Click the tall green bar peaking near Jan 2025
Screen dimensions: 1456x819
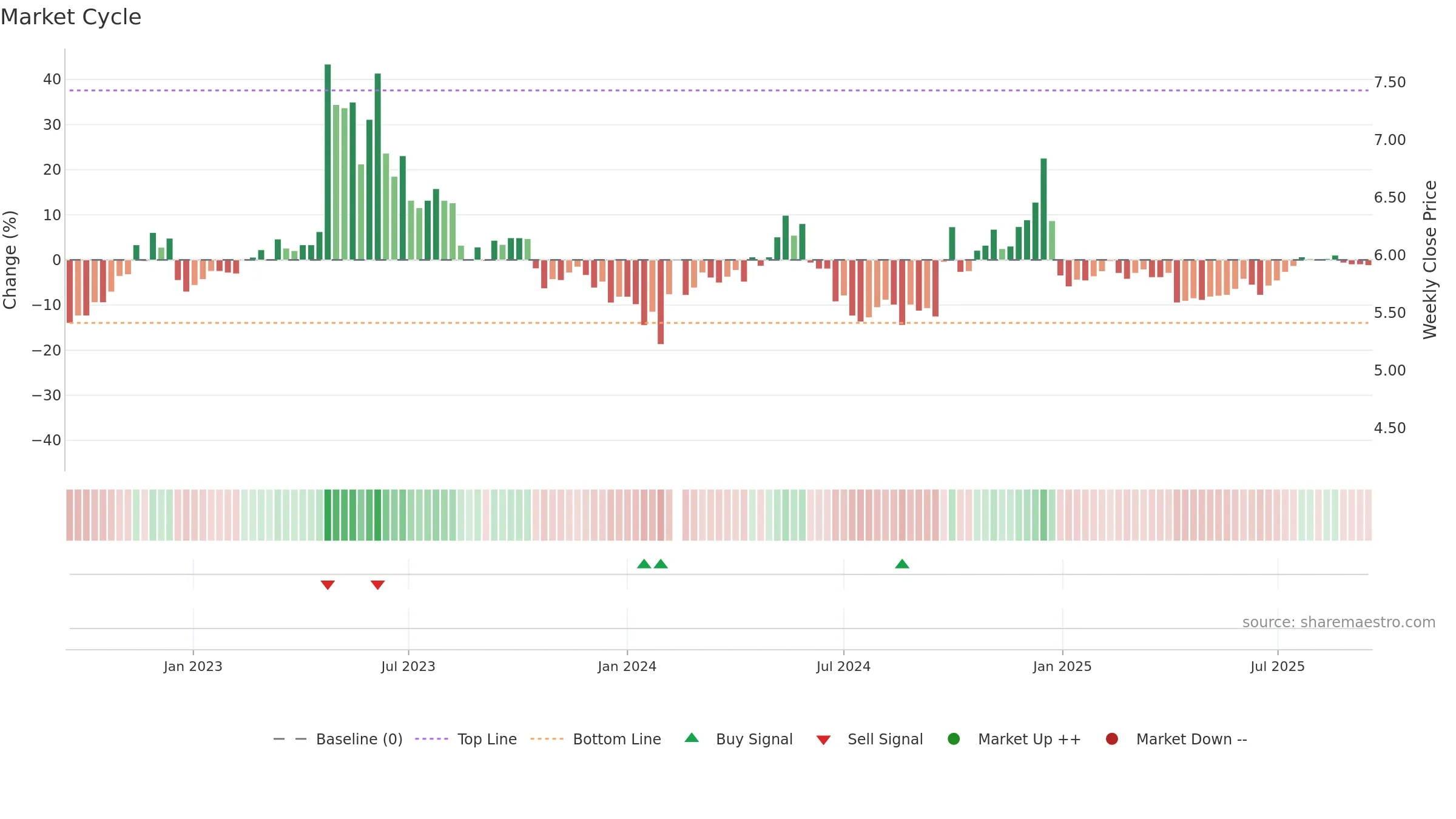1043,209
